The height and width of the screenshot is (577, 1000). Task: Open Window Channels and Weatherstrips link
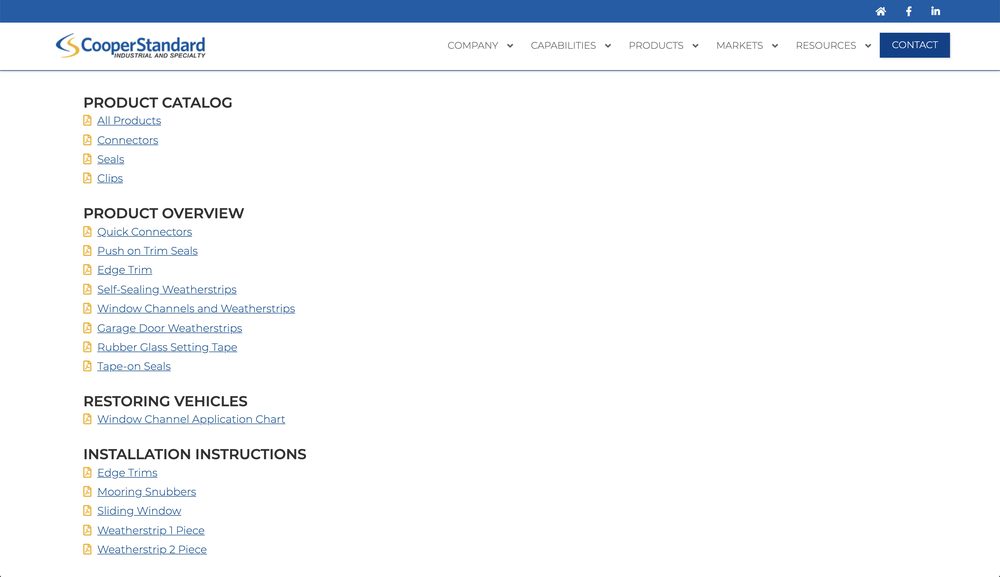click(196, 309)
